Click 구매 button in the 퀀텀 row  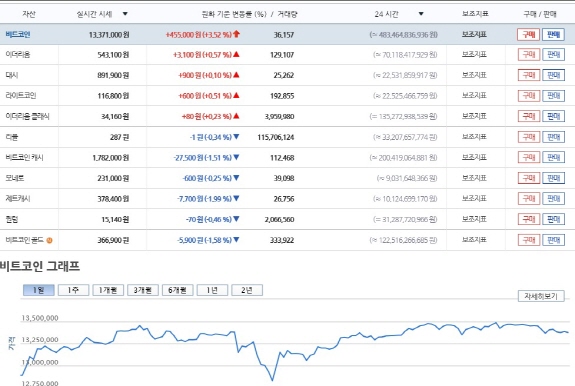[528, 219]
